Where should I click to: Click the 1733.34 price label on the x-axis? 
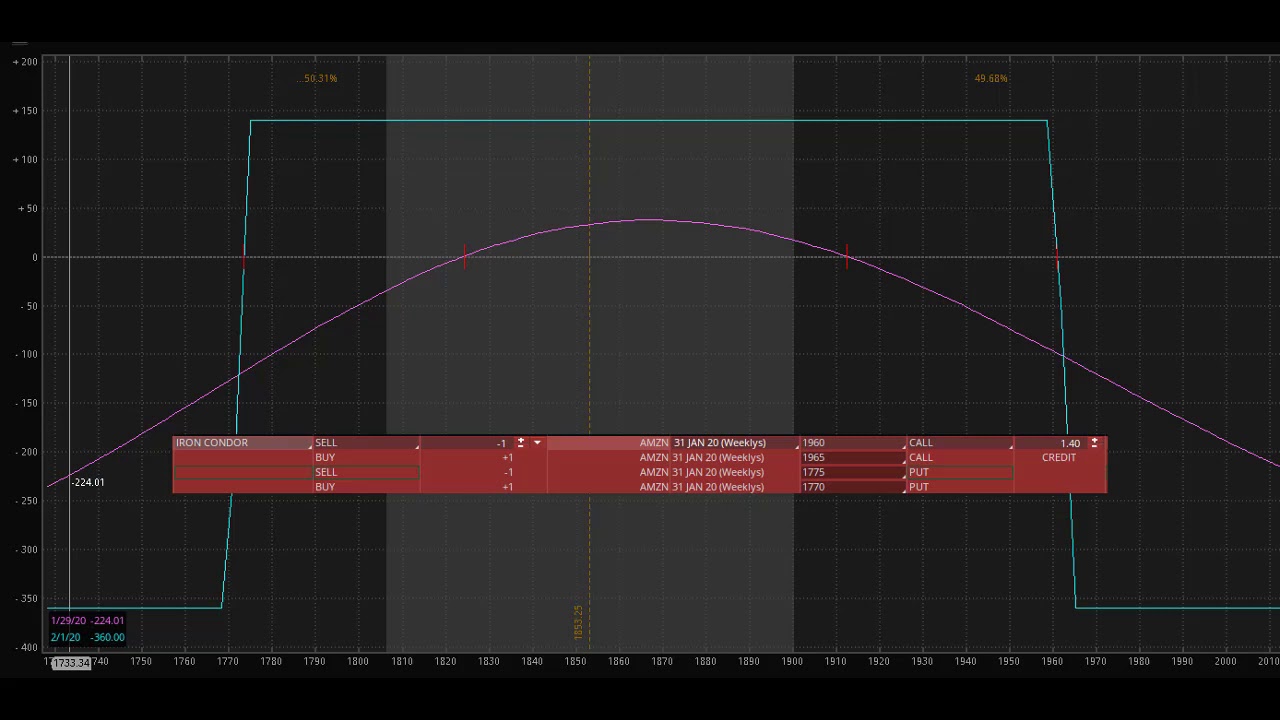[72, 663]
